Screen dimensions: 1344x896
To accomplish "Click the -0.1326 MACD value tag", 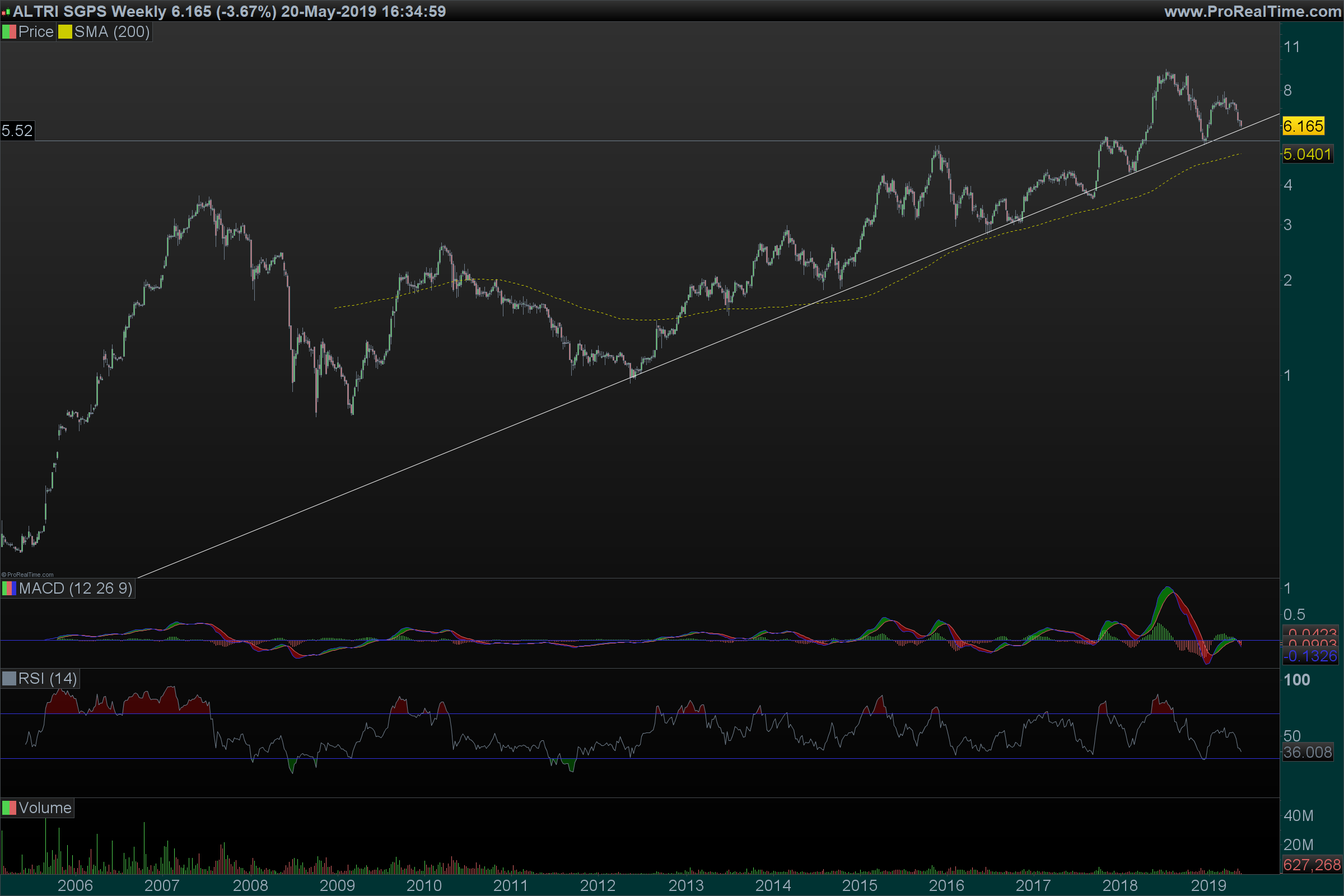I will pos(1311,656).
